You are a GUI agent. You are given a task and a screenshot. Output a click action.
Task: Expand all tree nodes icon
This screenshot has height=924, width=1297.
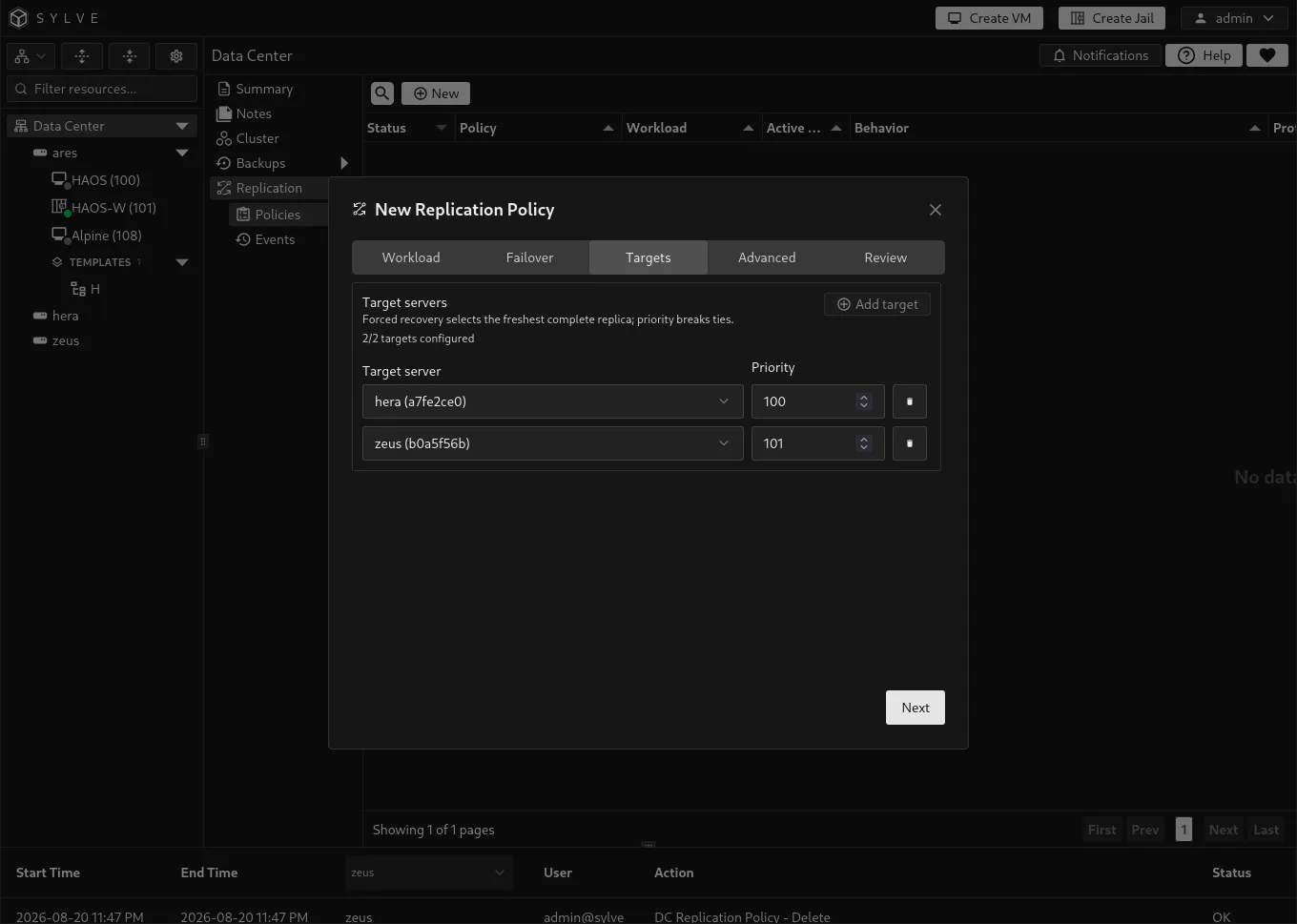[x=82, y=56]
